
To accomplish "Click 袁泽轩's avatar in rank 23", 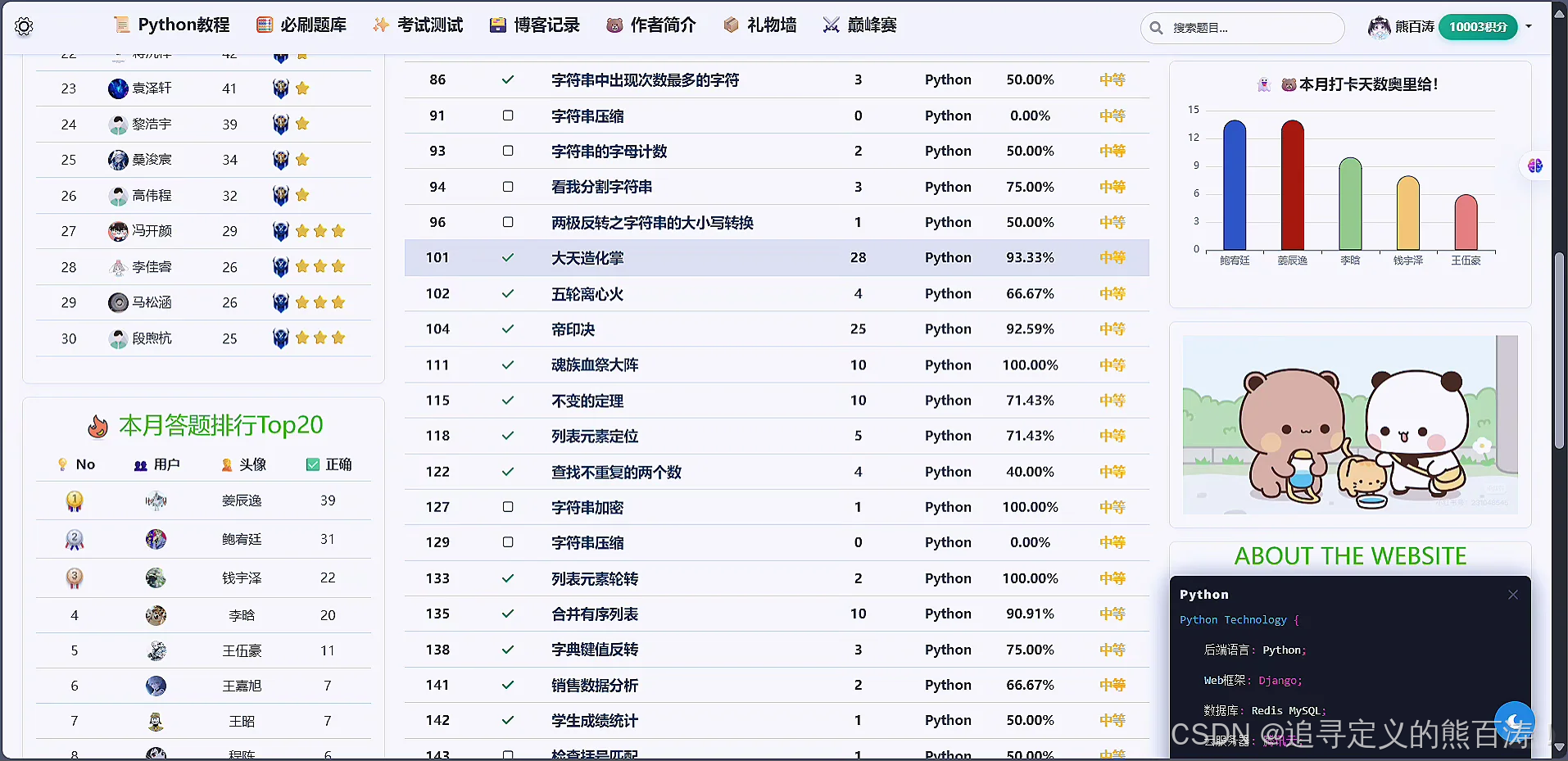I will click(x=118, y=88).
